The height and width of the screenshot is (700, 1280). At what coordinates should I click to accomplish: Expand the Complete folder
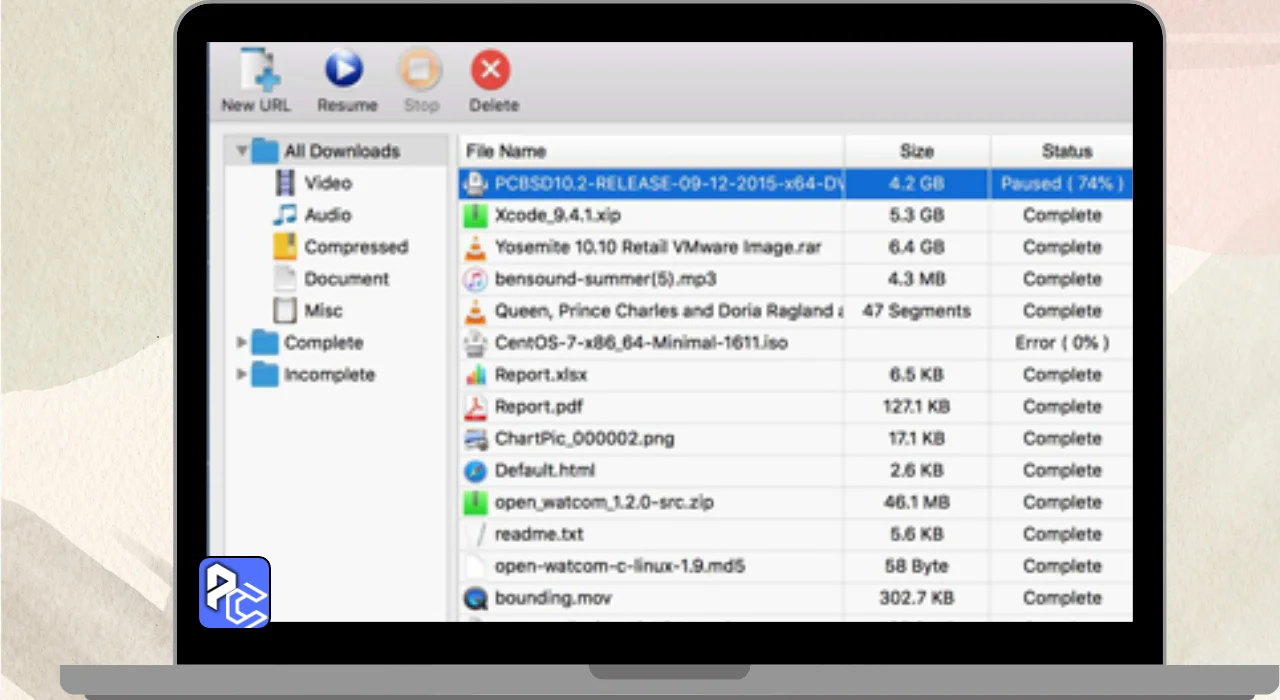pos(242,343)
